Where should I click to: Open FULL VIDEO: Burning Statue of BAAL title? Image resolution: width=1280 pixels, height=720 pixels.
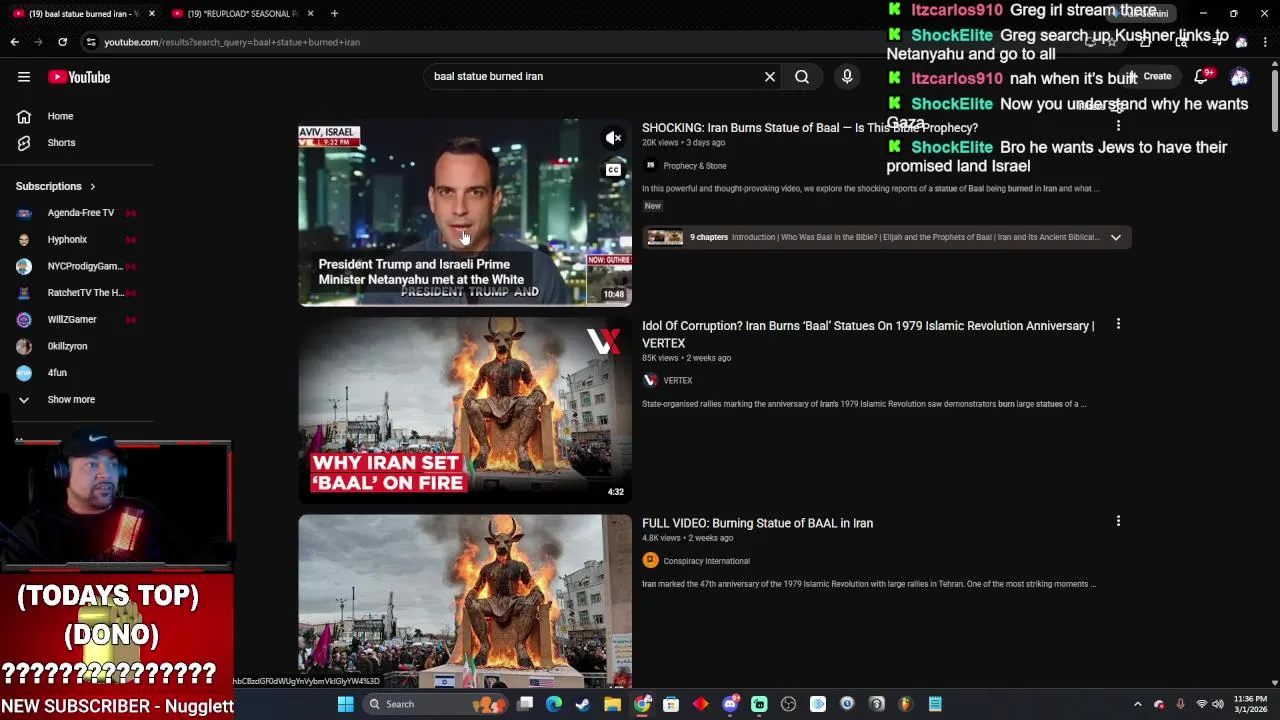tap(757, 523)
